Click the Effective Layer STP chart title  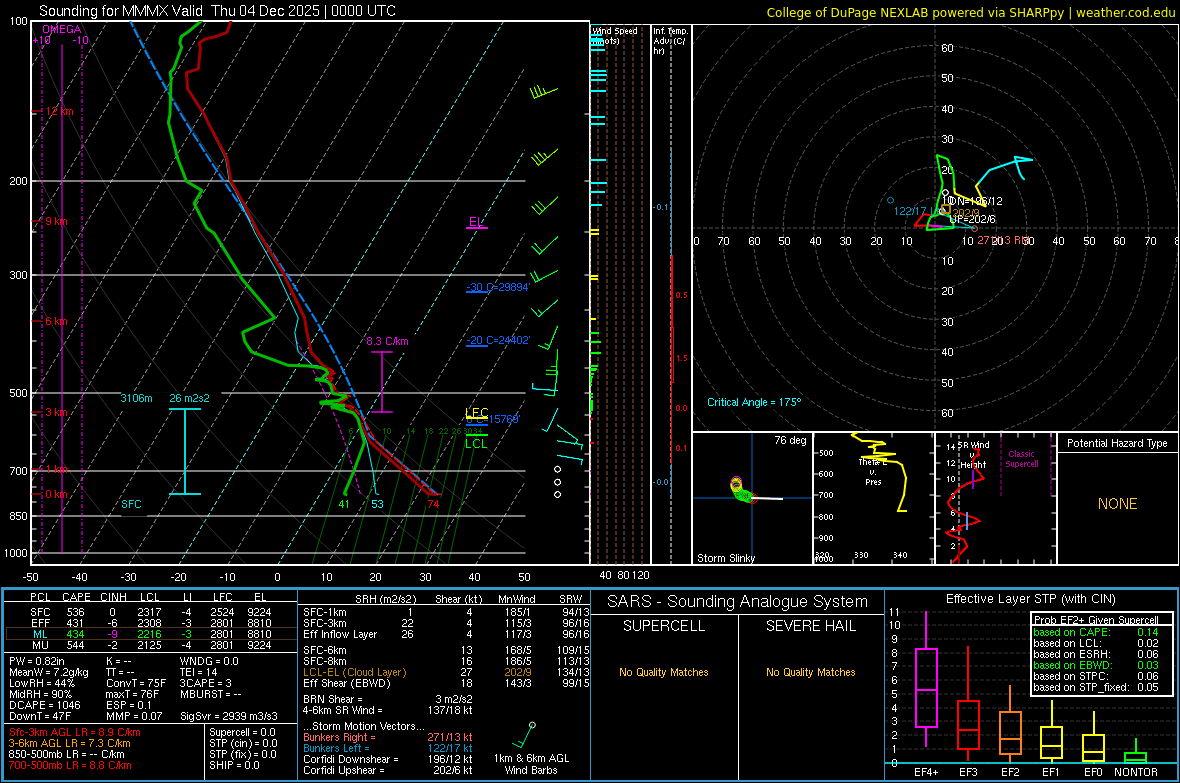coord(1030,599)
